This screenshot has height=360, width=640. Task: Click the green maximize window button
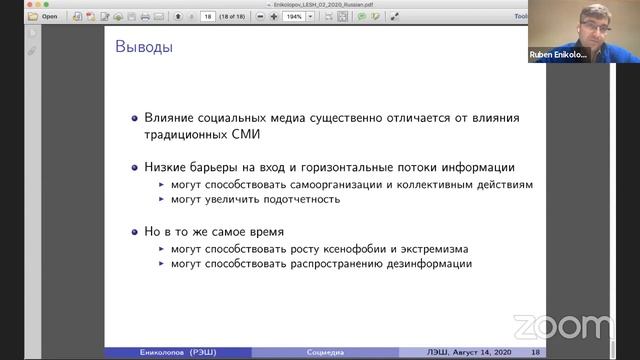pos(46,4)
